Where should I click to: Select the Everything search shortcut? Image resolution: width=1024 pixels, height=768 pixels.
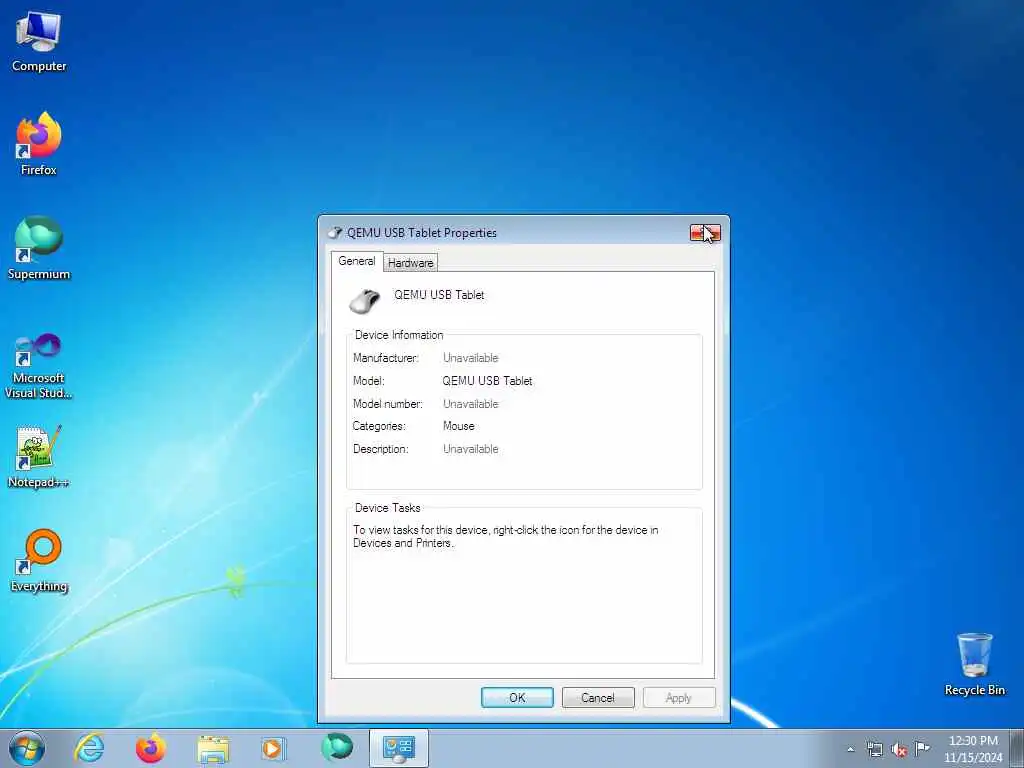(x=39, y=560)
